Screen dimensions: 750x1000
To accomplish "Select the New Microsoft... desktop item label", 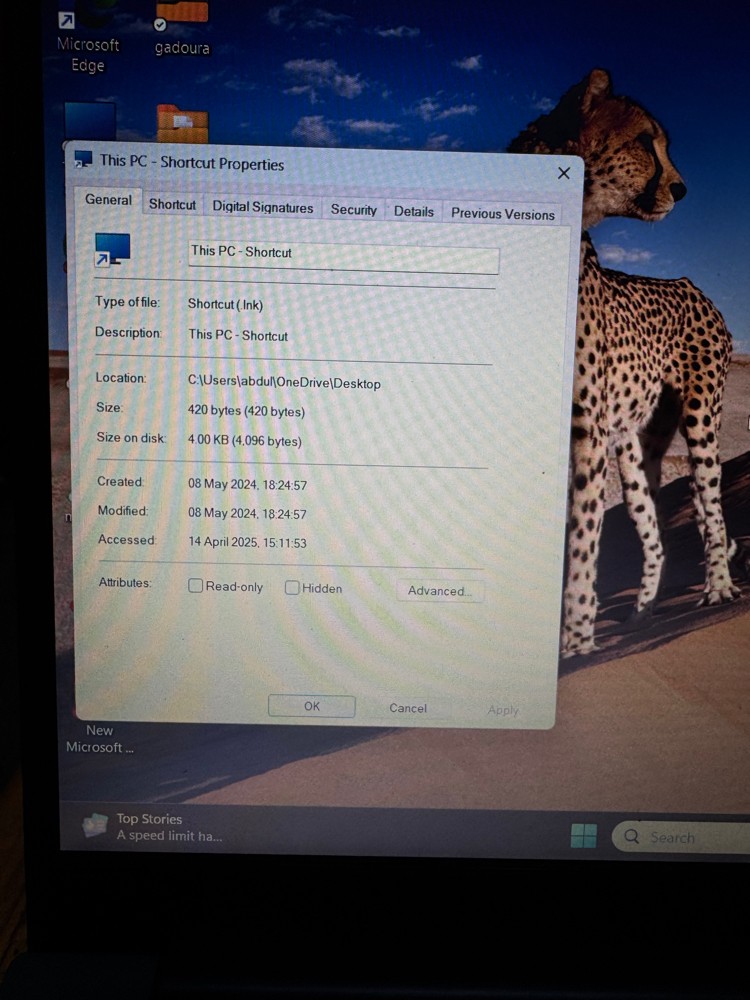I will [99, 739].
